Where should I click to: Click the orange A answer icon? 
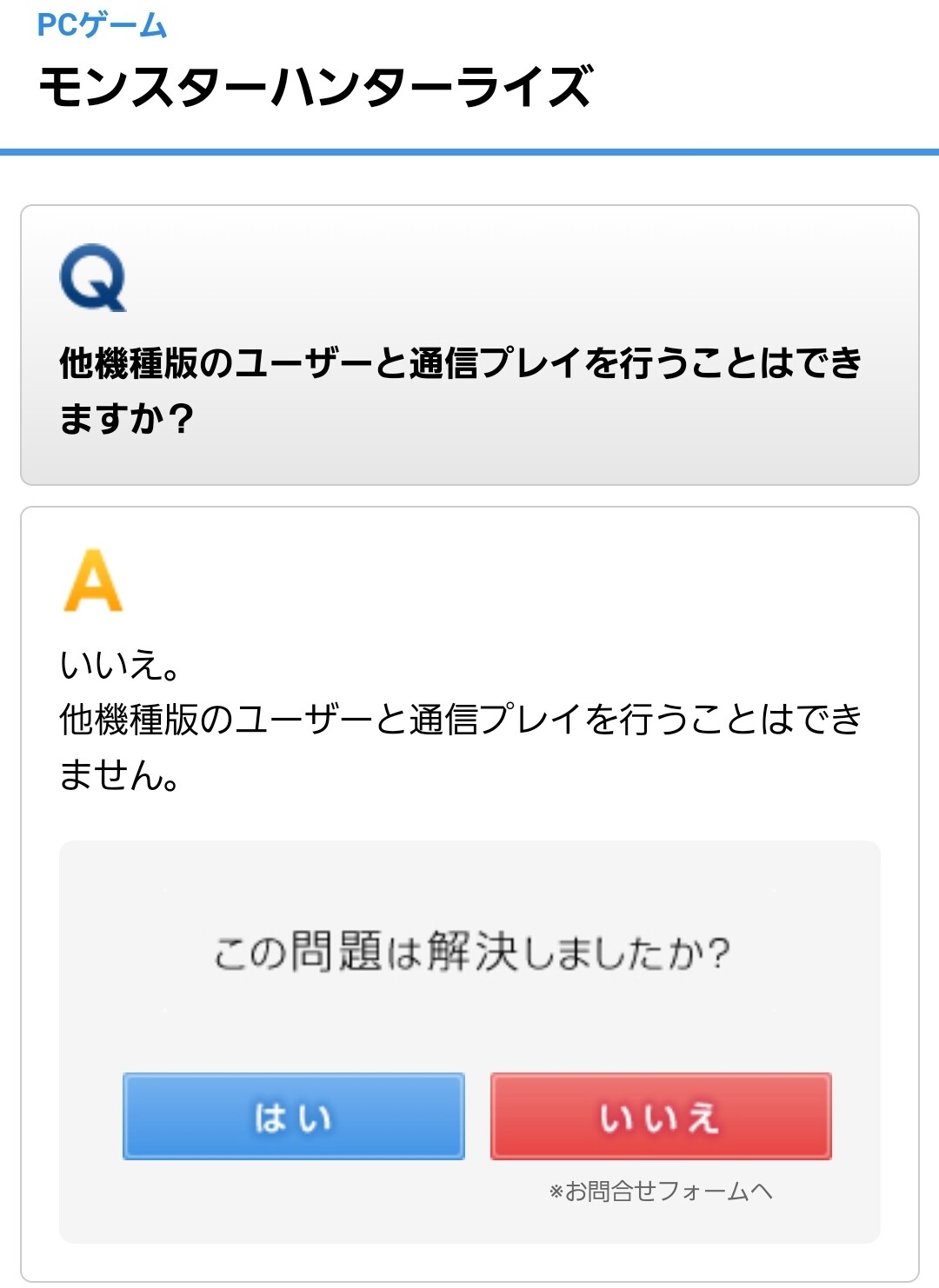pyautogui.click(x=93, y=580)
